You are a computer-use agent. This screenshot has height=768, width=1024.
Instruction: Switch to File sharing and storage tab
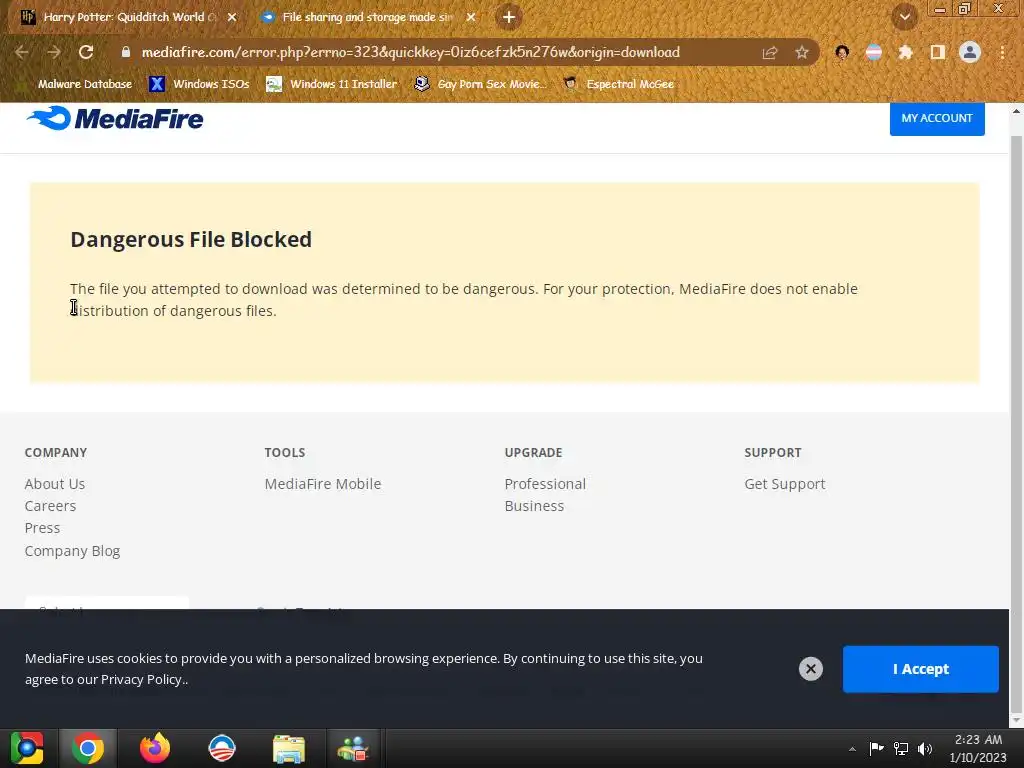coord(366,17)
